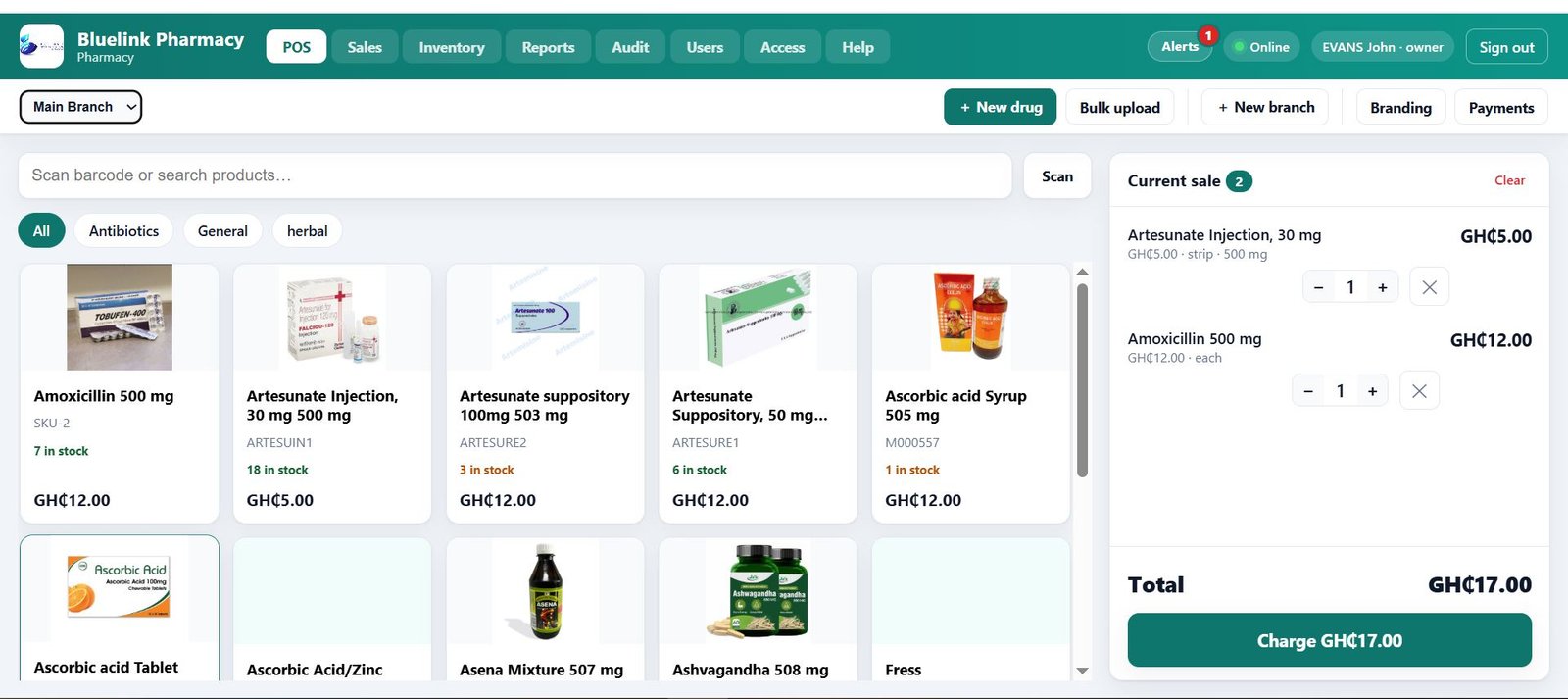Increase Artesunate Injection quantity with plus
1568x699 pixels.
(1382, 287)
